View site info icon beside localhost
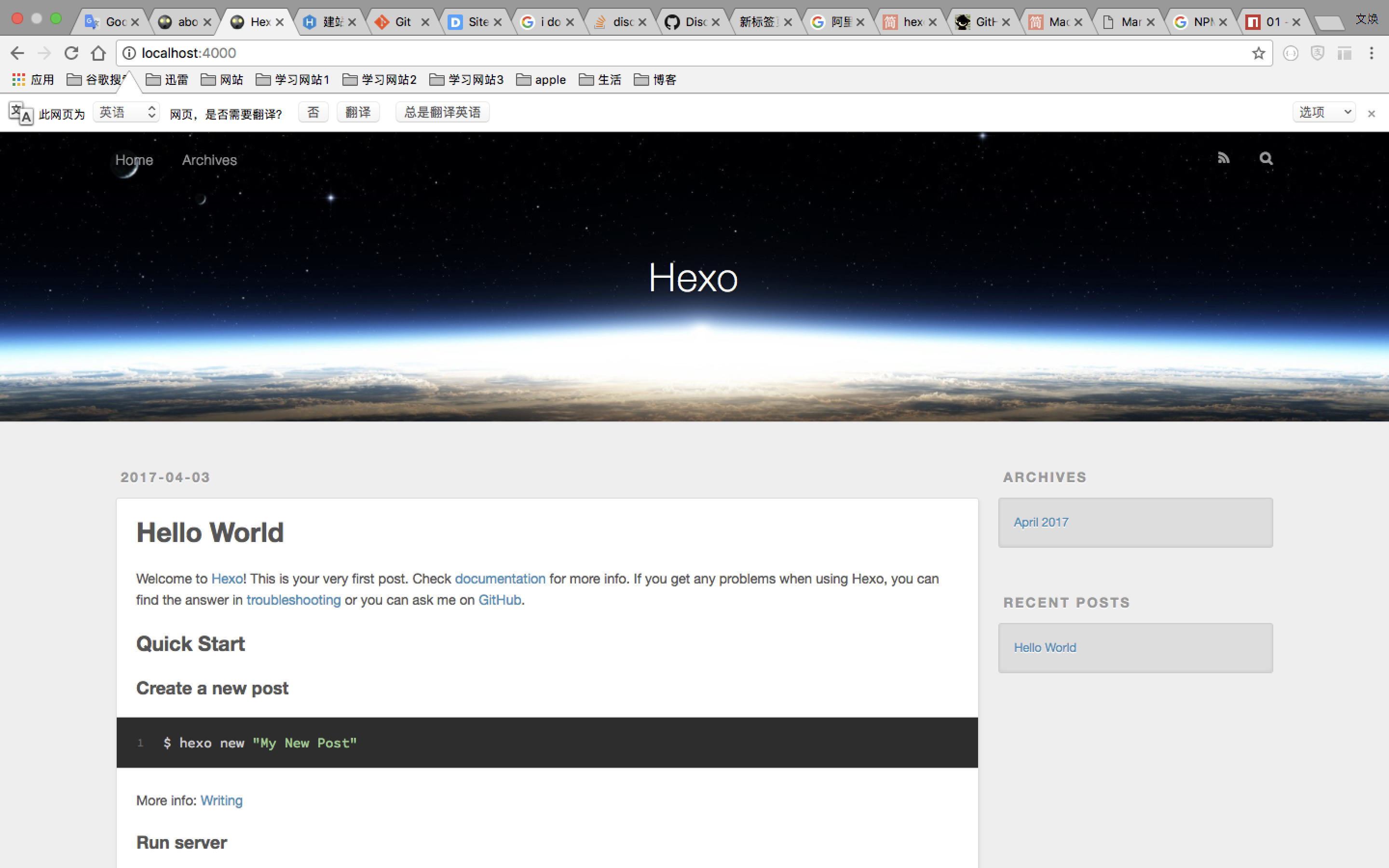The height and width of the screenshot is (868, 1389). [130, 54]
